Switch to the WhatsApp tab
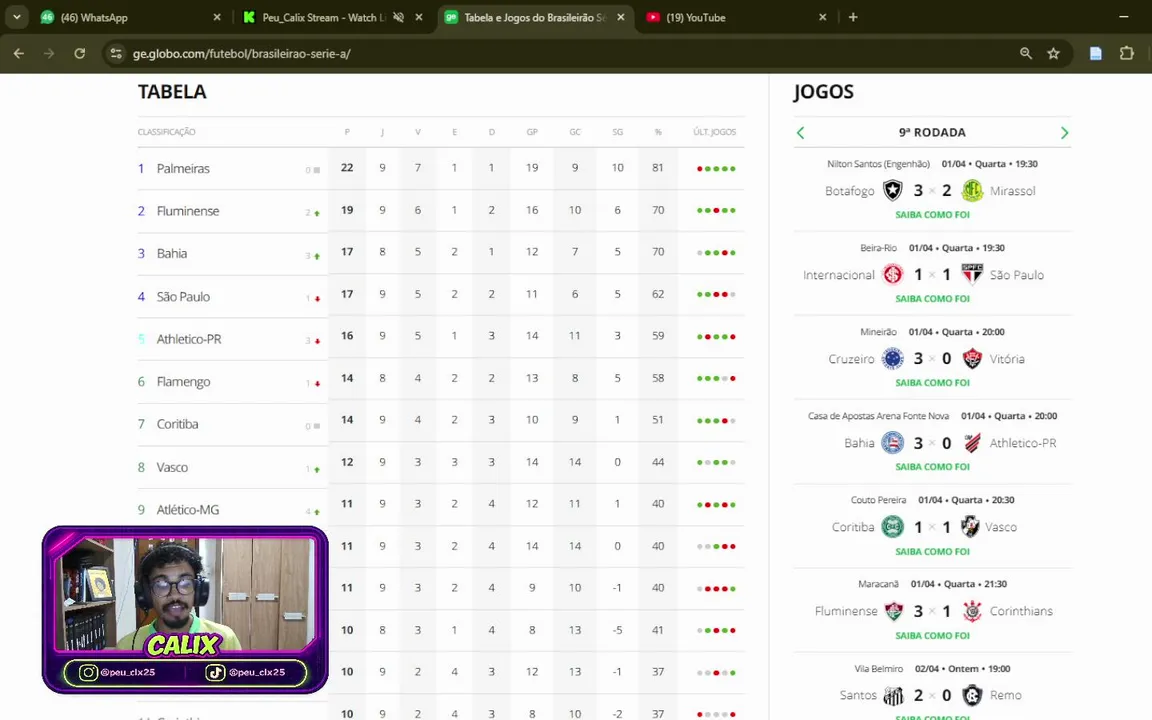Image resolution: width=1152 pixels, height=720 pixels. (x=131, y=17)
